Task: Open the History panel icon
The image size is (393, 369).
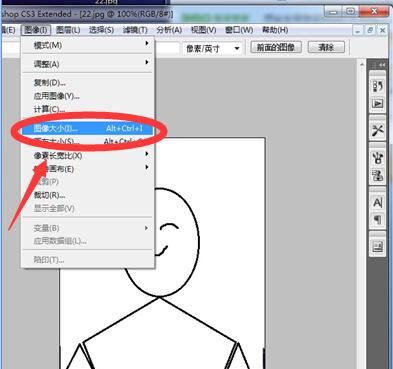Action: [378, 86]
